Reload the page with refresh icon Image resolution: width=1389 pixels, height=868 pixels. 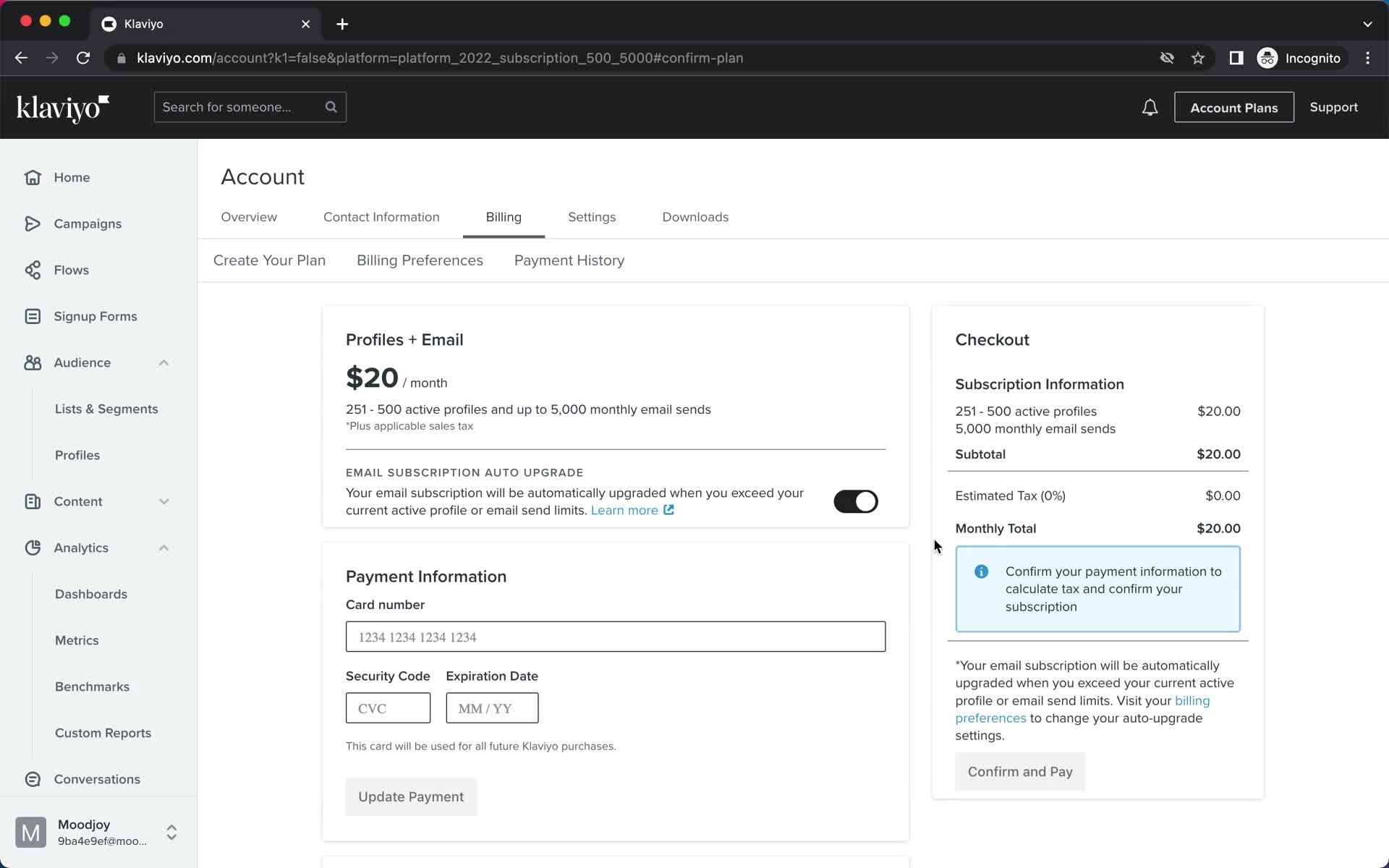(x=83, y=58)
